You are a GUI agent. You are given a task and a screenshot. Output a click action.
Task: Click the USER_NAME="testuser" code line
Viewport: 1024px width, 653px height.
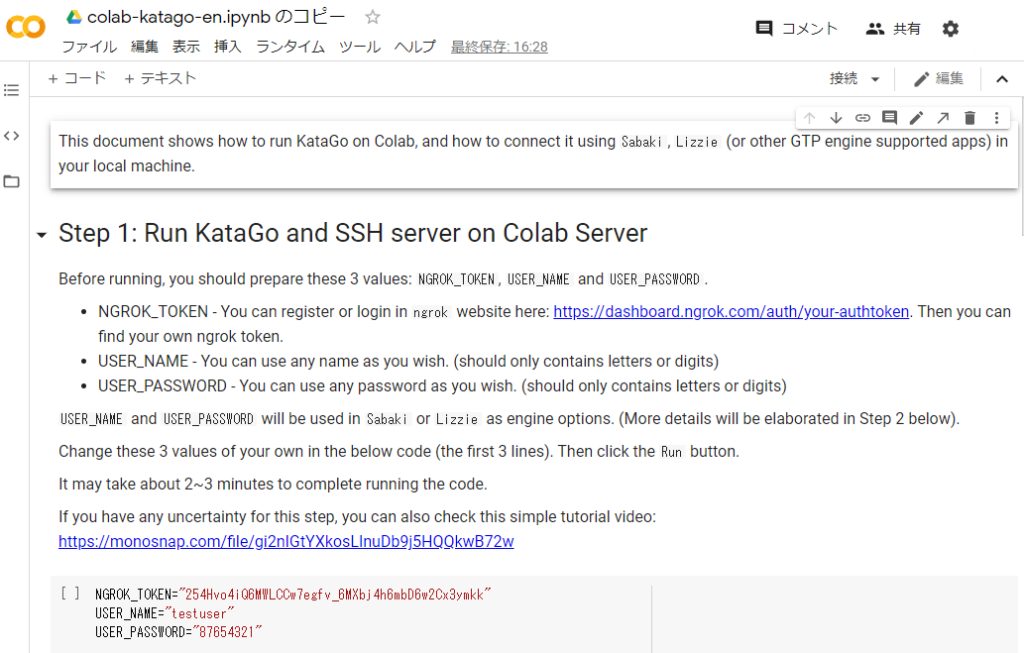(165, 613)
